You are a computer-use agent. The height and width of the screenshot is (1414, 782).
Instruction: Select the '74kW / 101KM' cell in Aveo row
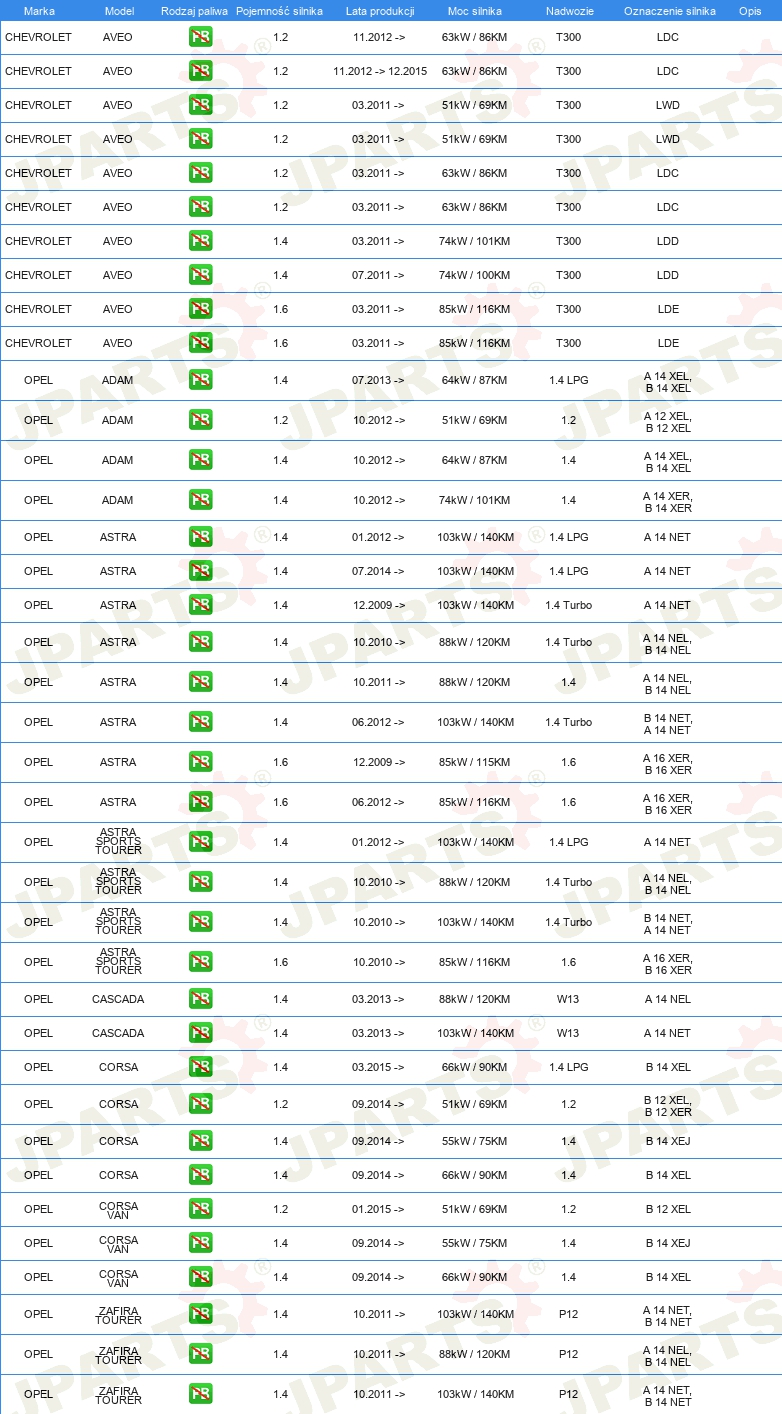[475, 241]
